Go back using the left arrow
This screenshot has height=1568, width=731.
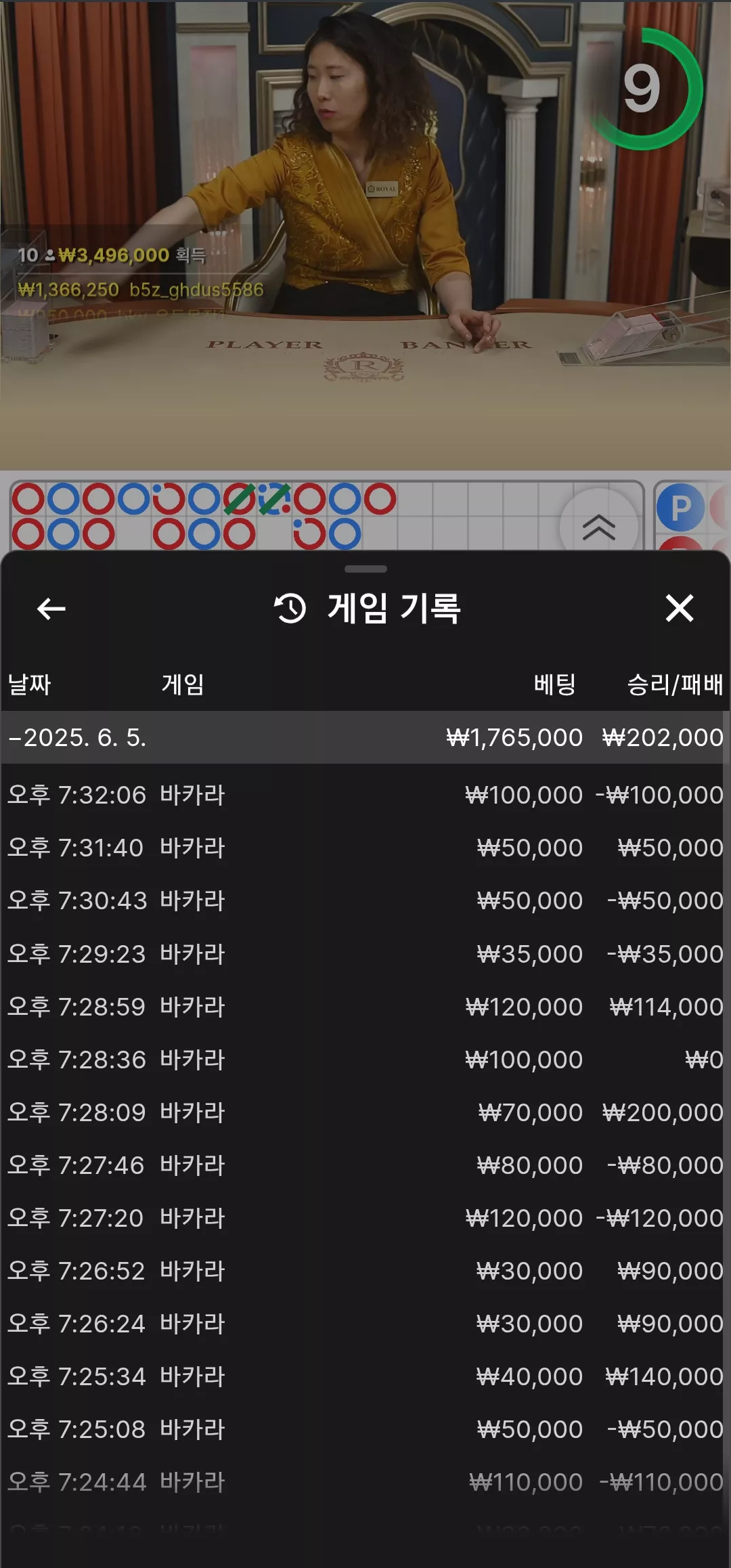[51, 609]
